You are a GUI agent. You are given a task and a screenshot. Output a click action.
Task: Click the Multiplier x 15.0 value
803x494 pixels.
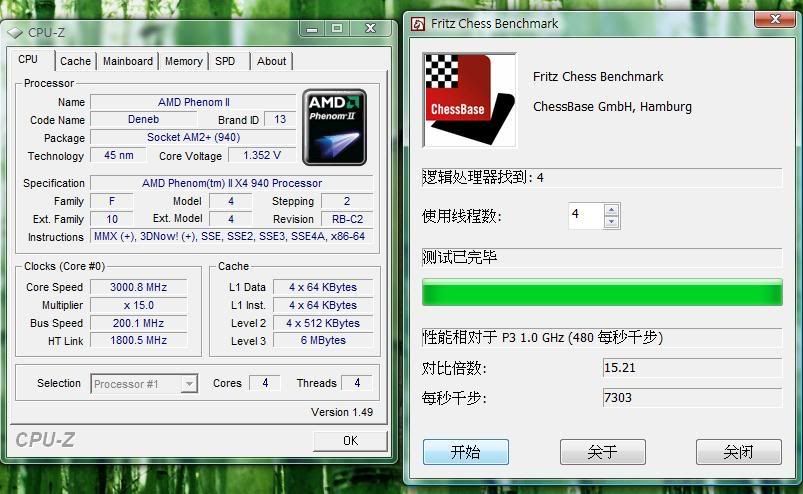click(138, 305)
